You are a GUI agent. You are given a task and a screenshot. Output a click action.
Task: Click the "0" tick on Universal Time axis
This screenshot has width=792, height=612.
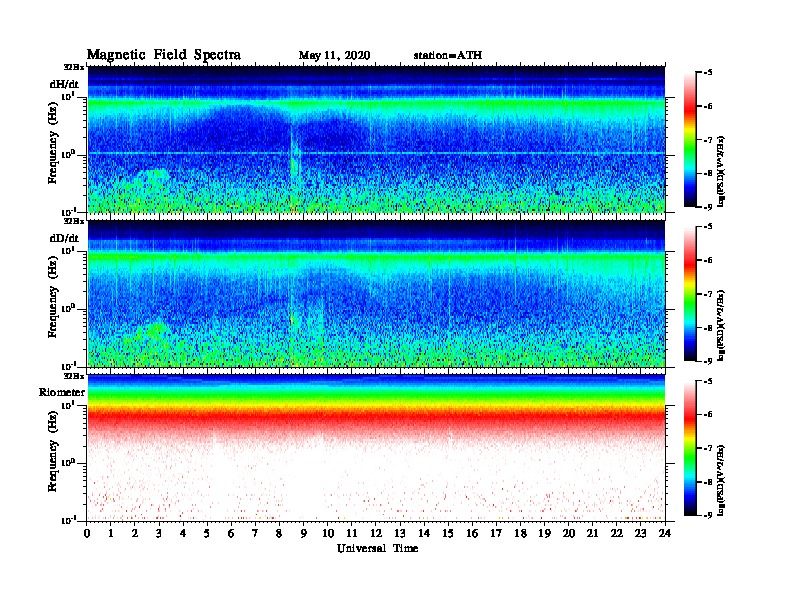87,533
